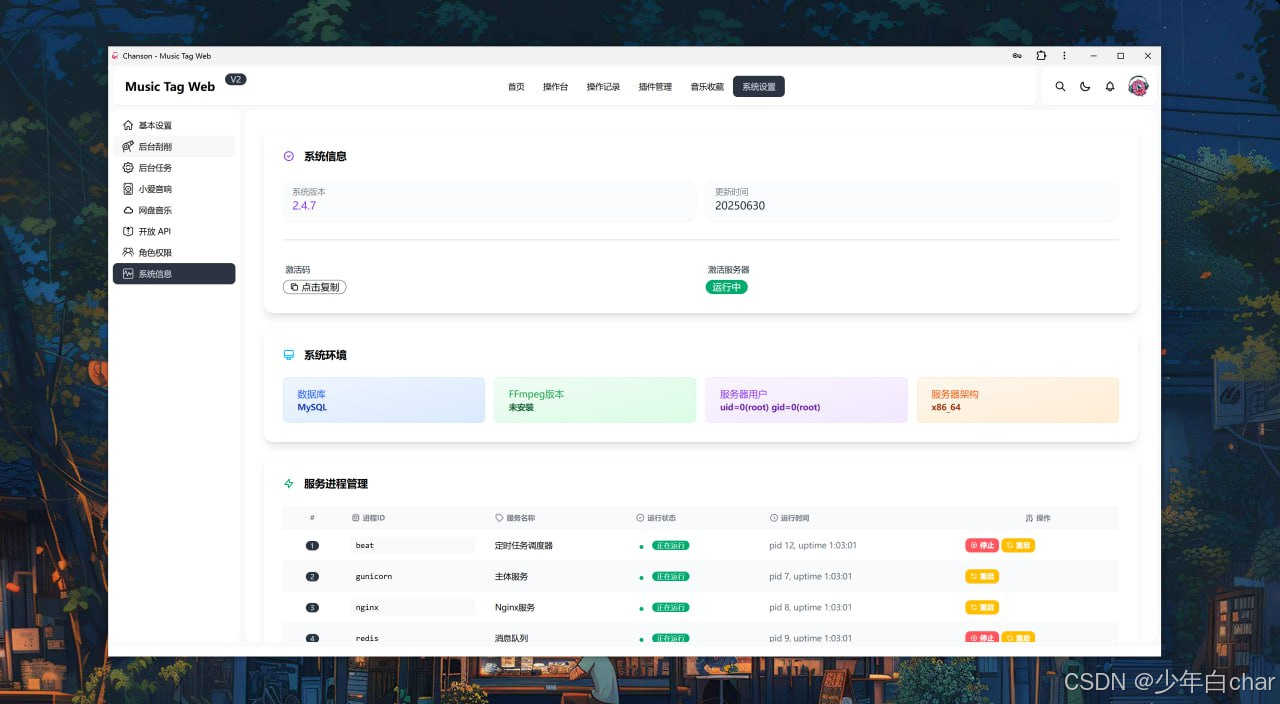1280x704 pixels.
Task: Click 点击复制 to copy activation code
Action: coord(315,287)
